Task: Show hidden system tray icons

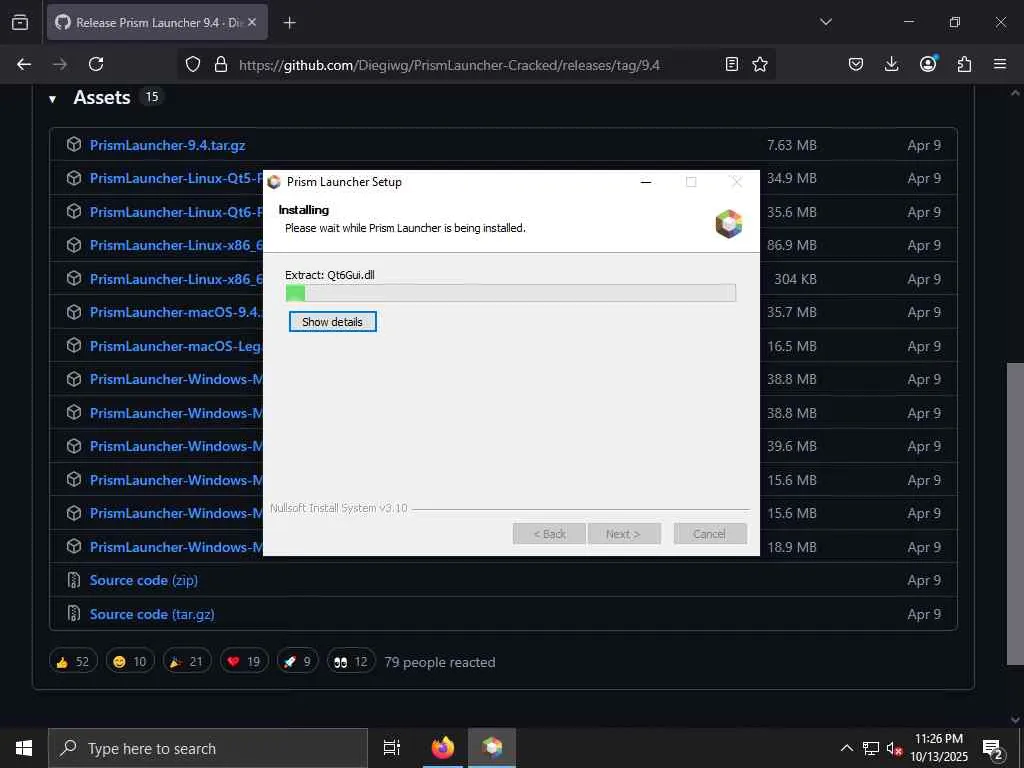Action: coord(846,748)
